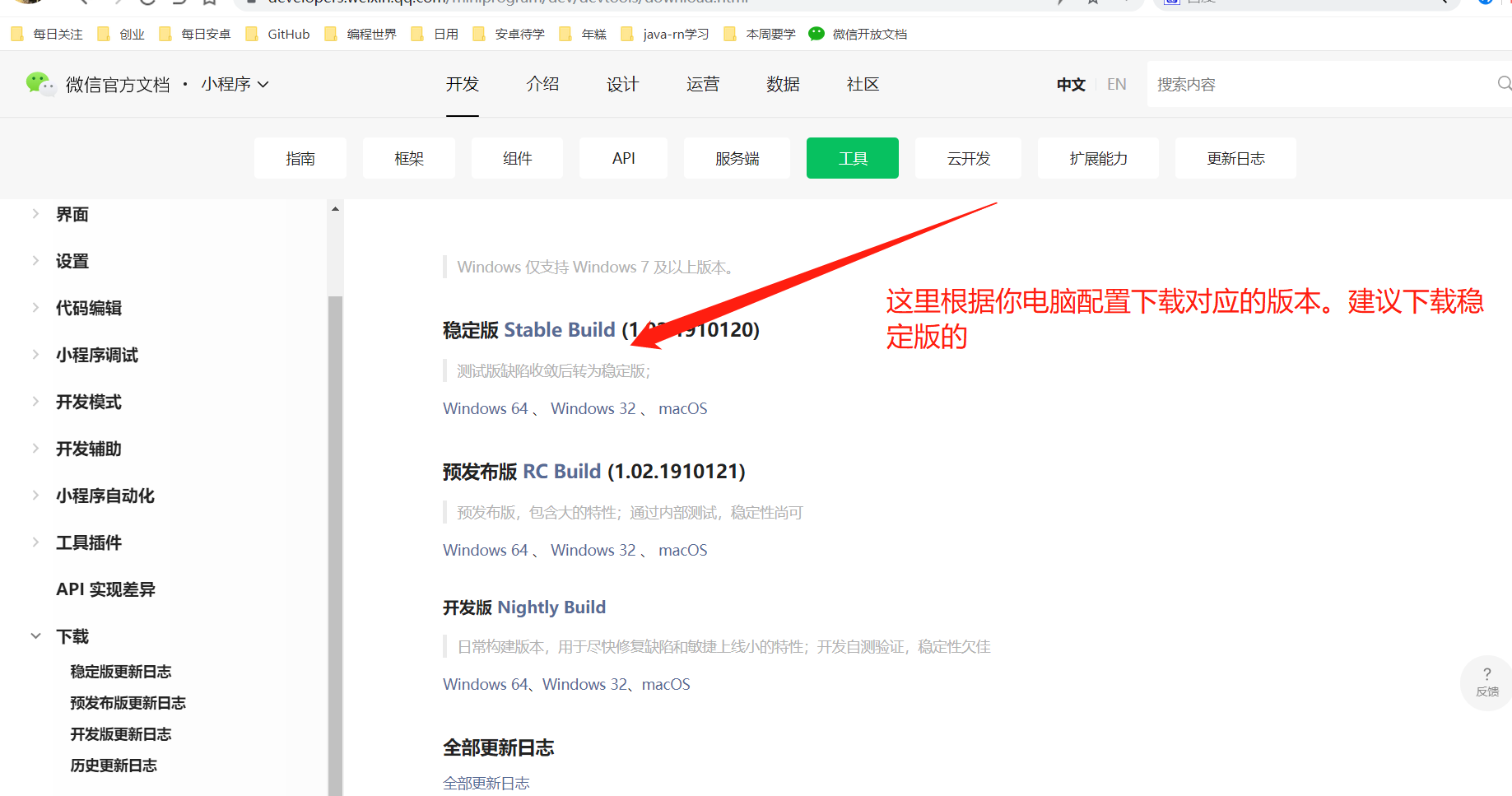The image size is (1512, 796).
Task: Open the 安卓待学 bookmark folder
Action: coord(509,34)
